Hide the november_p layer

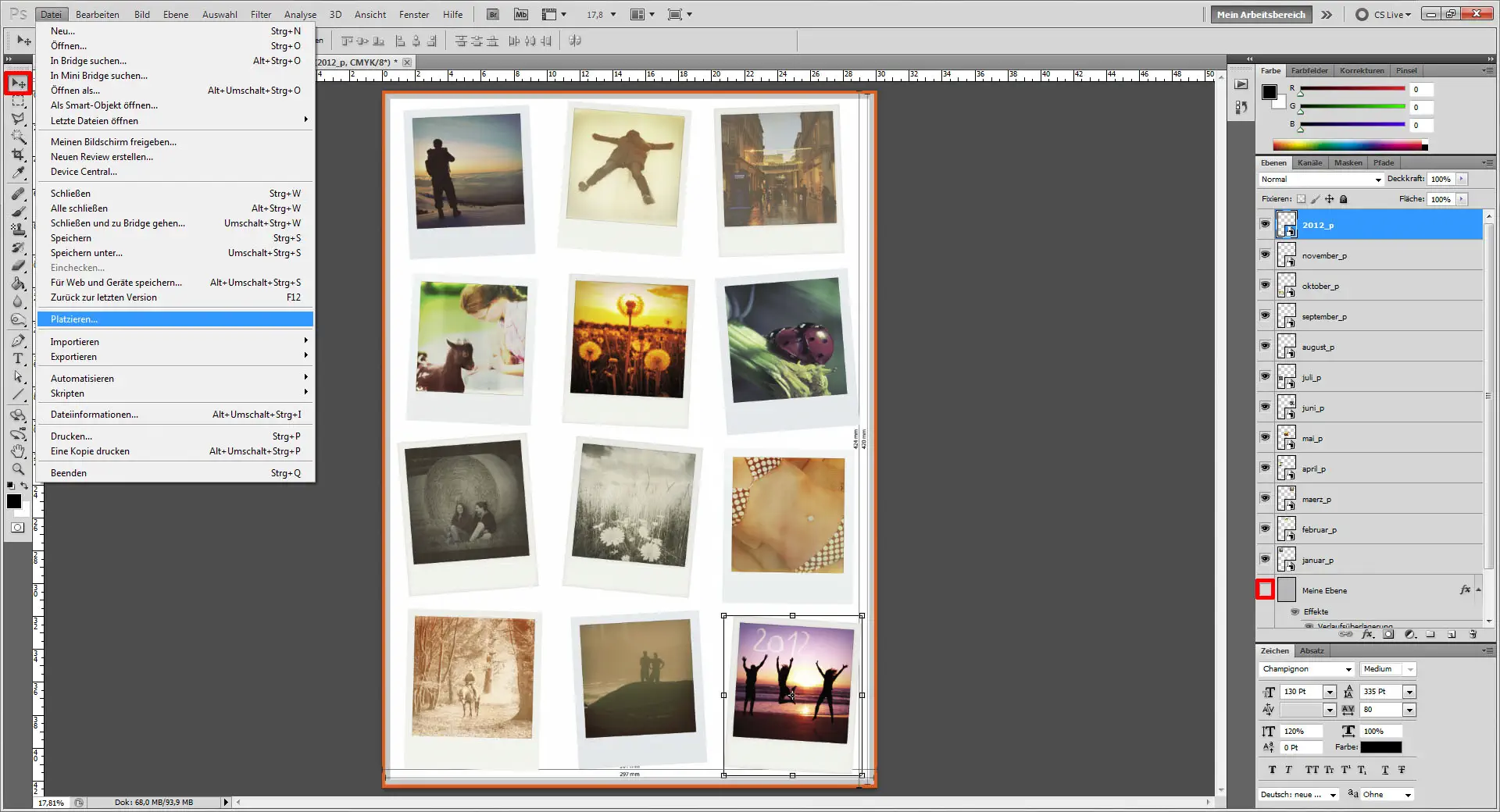pyautogui.click(x=1264, y=254)
